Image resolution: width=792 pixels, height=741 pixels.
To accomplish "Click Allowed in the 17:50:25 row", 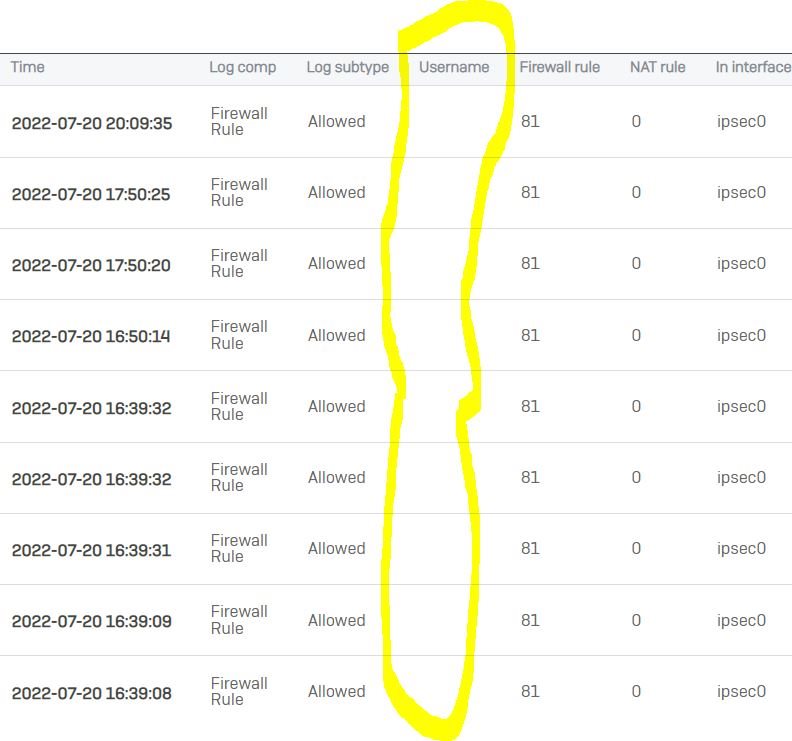I will [x=337, y=192].
